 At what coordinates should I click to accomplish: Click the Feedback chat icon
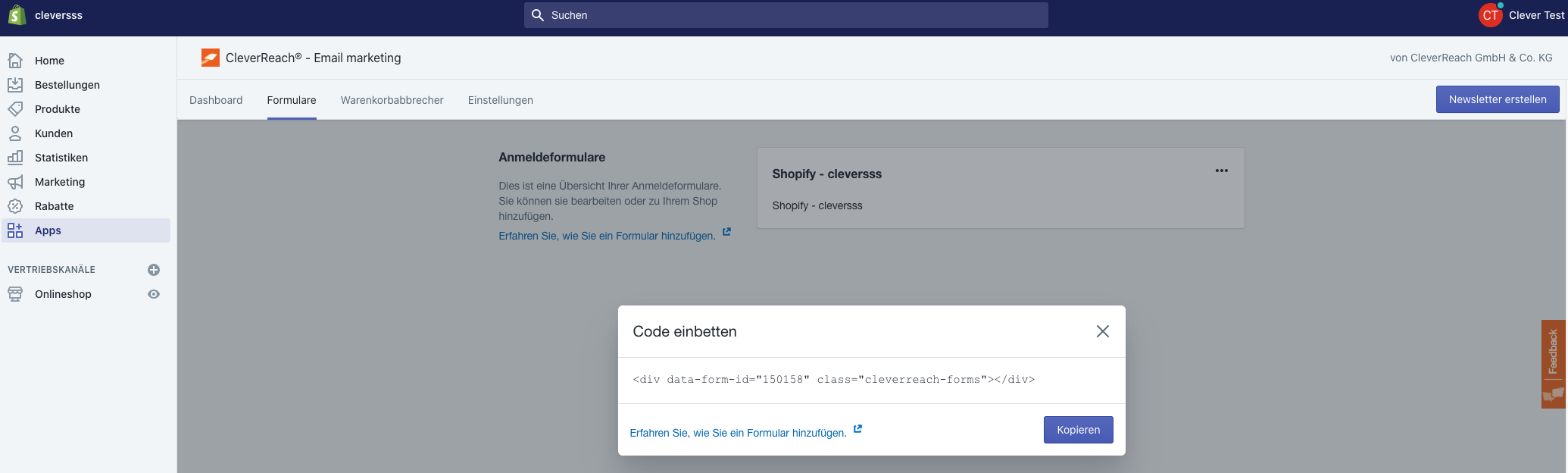1554,394
